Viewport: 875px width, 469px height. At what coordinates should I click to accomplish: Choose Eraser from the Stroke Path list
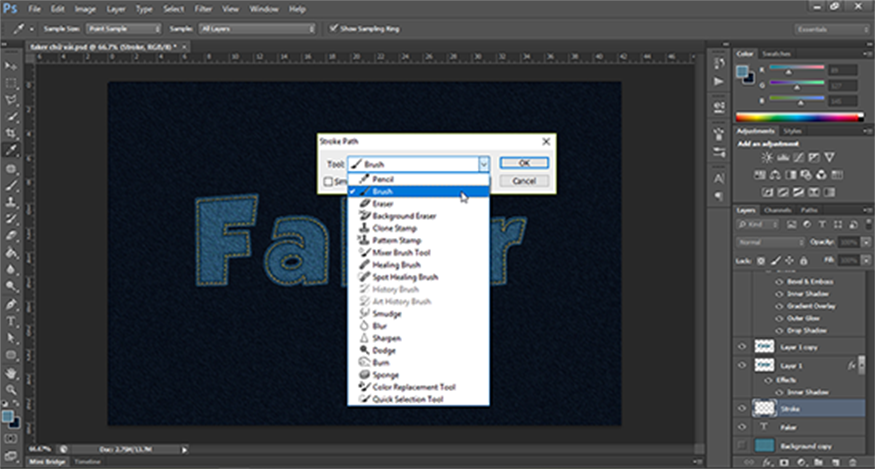click(x=382, y=203)
